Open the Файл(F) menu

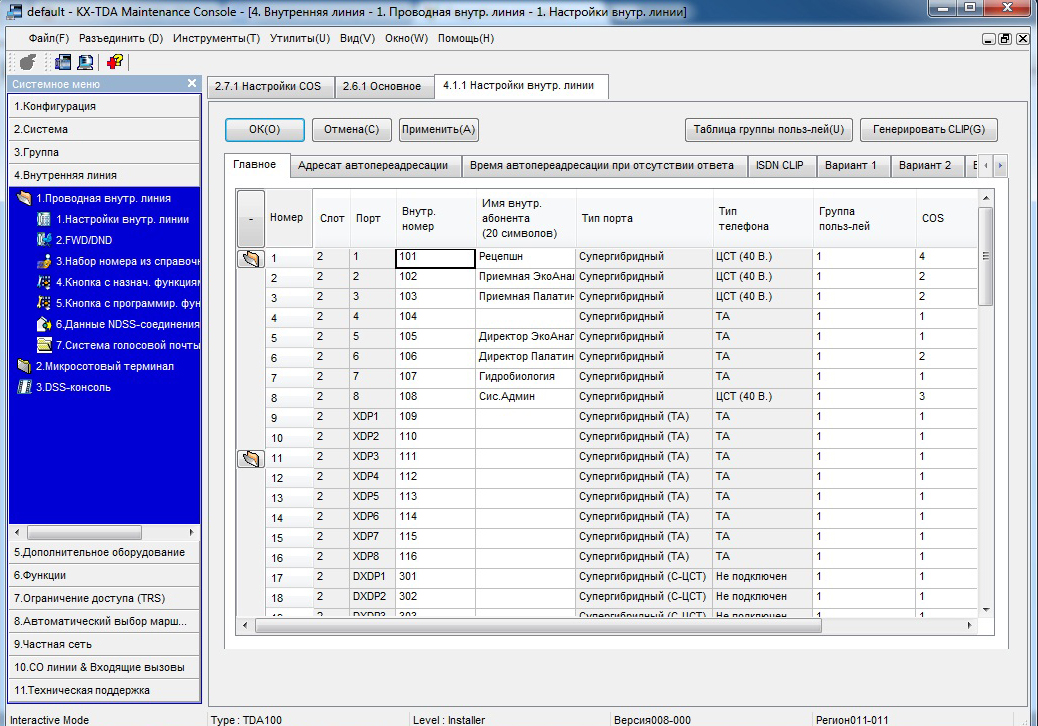48,38
